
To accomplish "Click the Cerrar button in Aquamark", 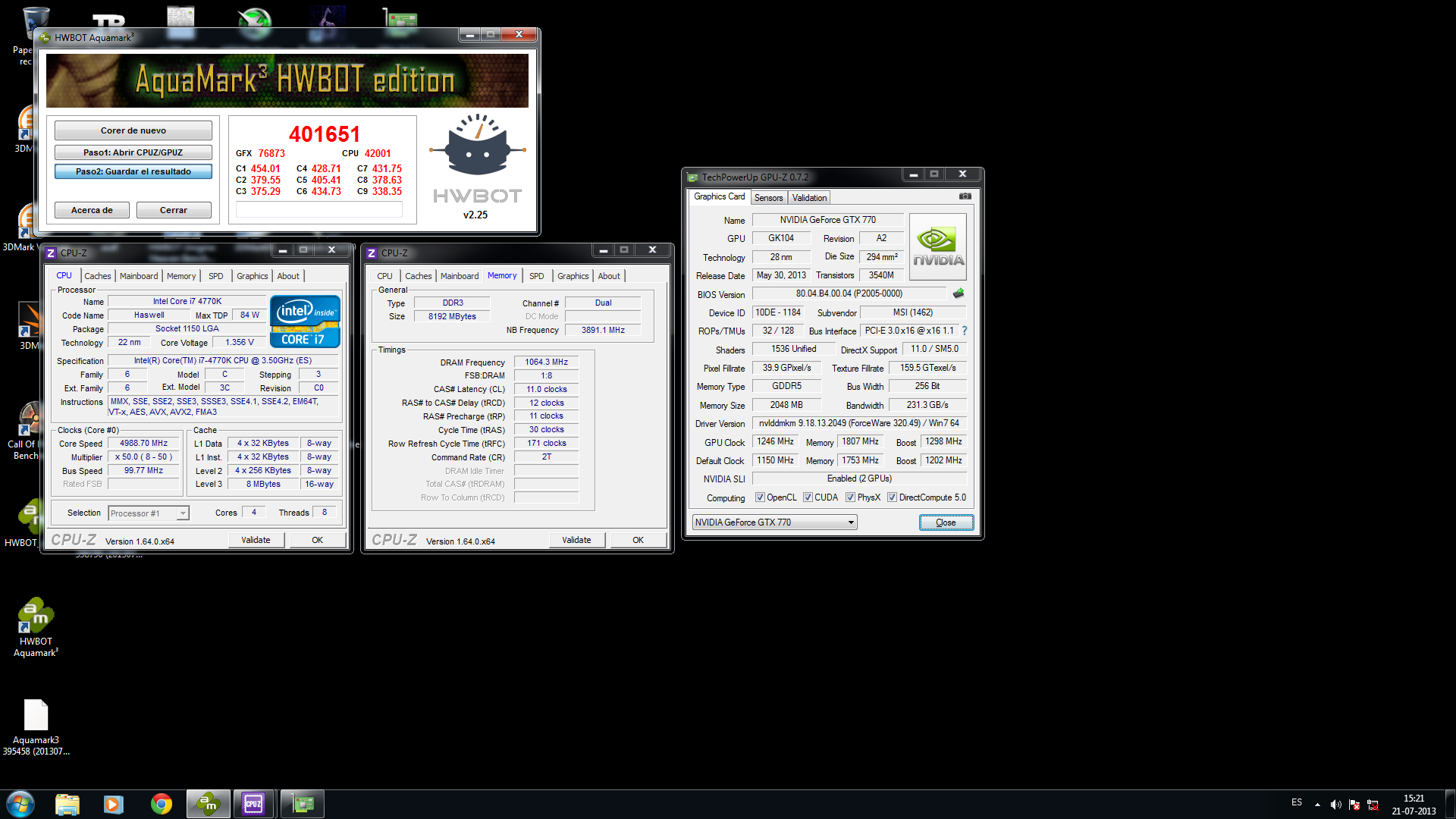I will (x=174, y=210).
